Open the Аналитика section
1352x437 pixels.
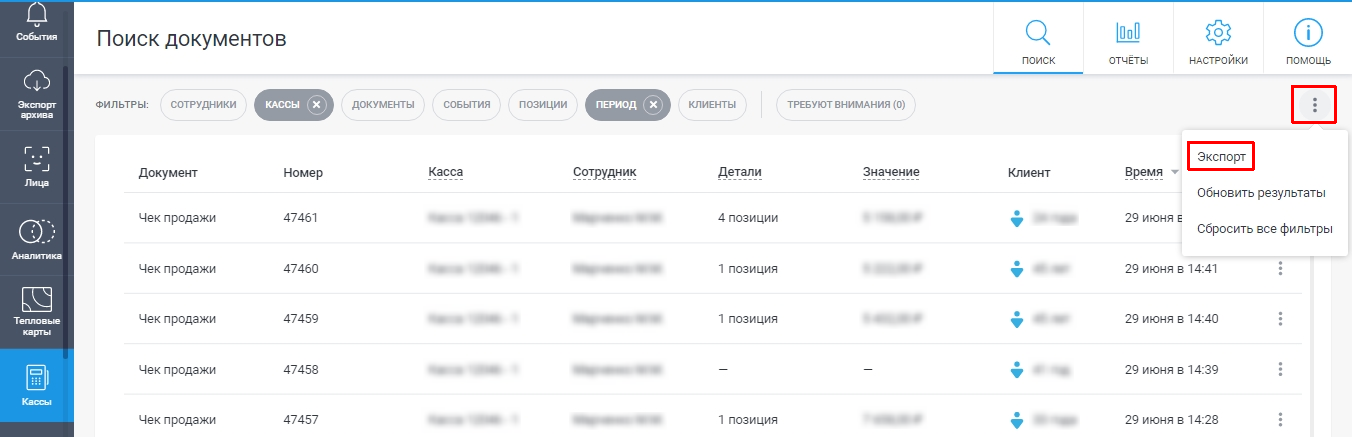[x=36, y=240]
